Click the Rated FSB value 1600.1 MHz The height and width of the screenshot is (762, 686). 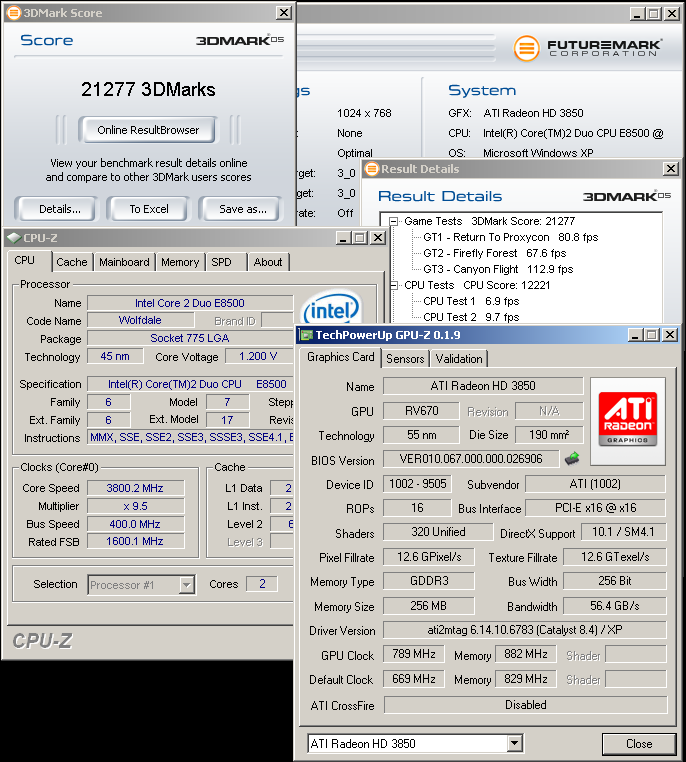tap(136, 541)
